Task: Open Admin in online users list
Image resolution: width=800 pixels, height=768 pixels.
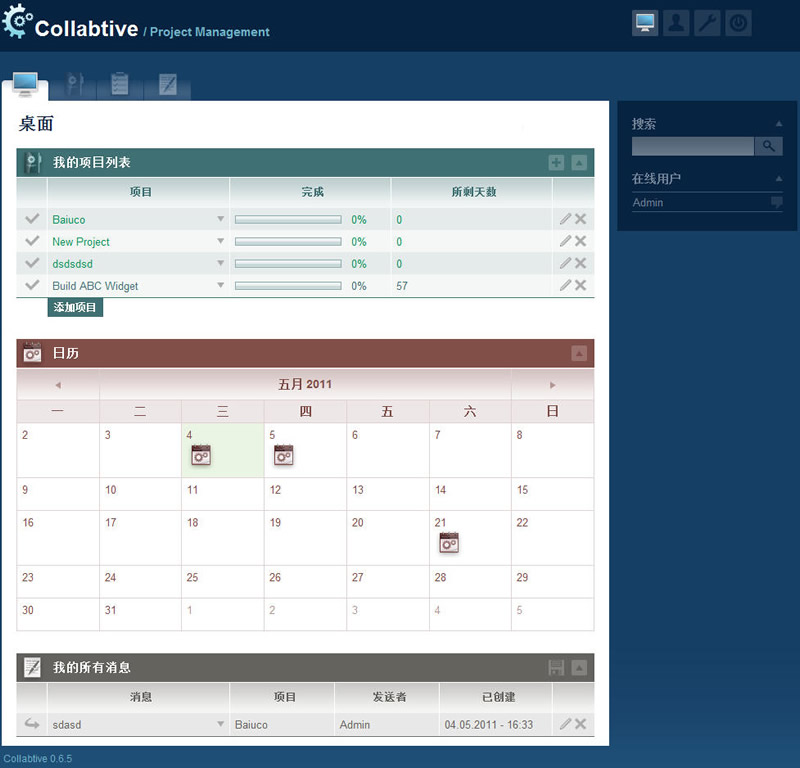Action: pos(648,203)
